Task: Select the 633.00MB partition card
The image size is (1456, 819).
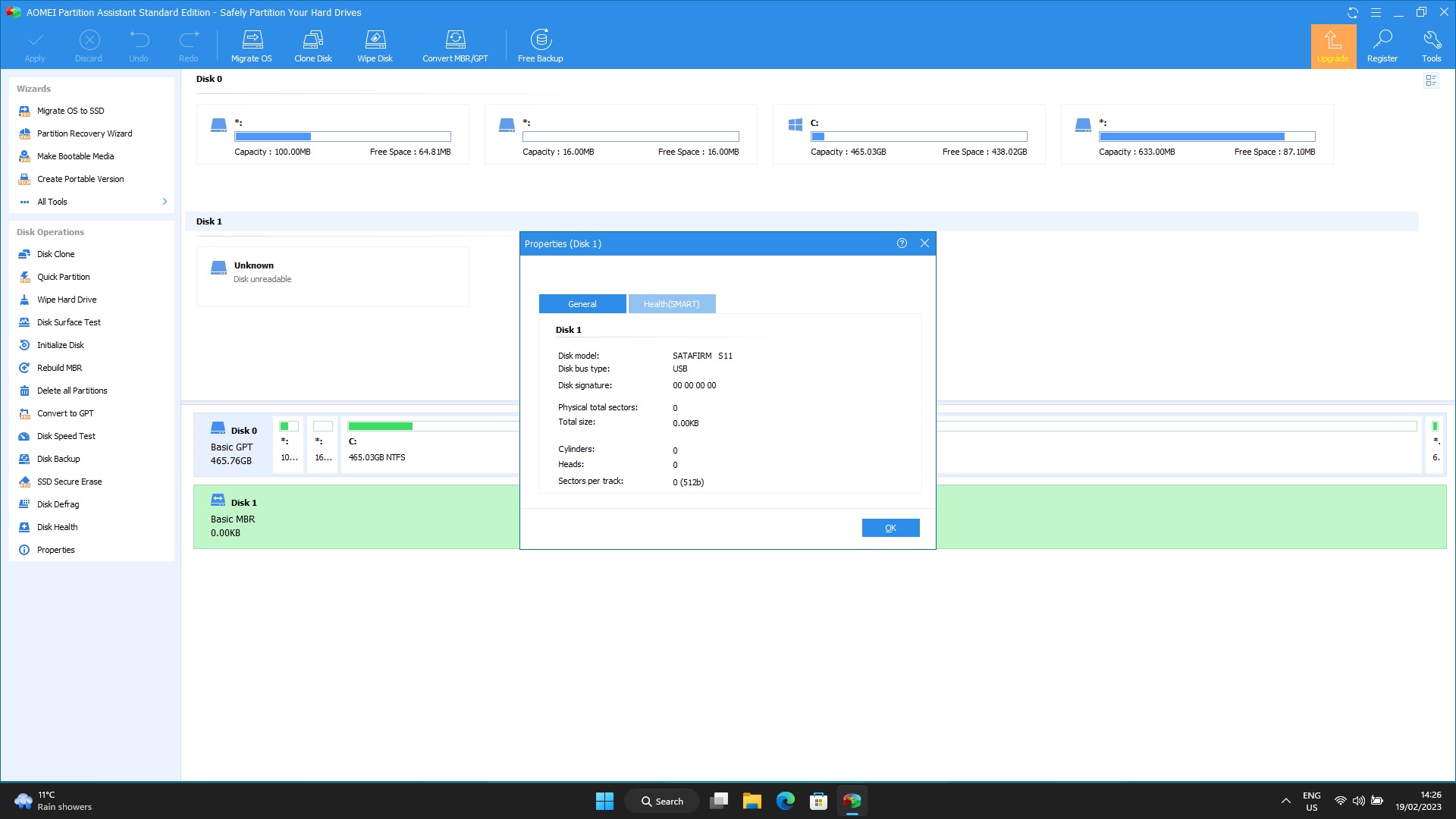Action: (1197, 134)
